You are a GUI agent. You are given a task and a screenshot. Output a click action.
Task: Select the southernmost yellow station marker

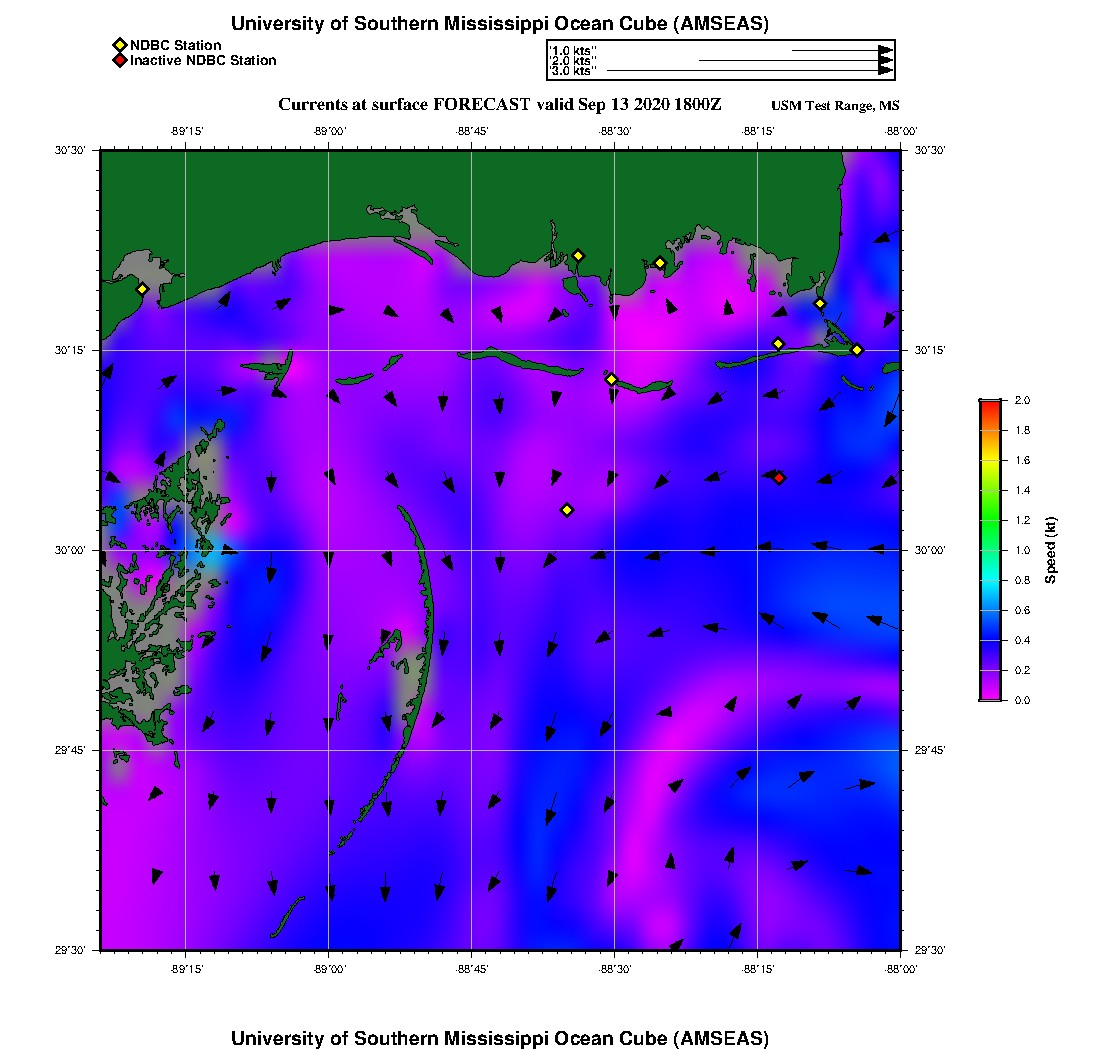567,510
